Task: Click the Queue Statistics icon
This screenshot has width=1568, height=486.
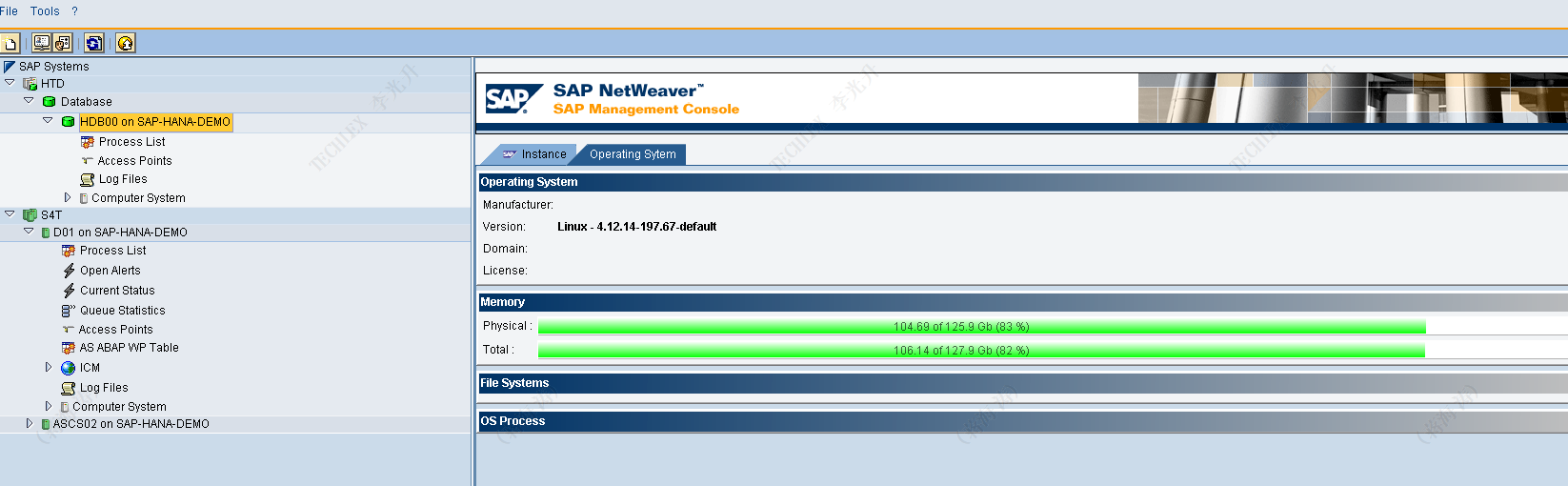Action: pos(69,311)
